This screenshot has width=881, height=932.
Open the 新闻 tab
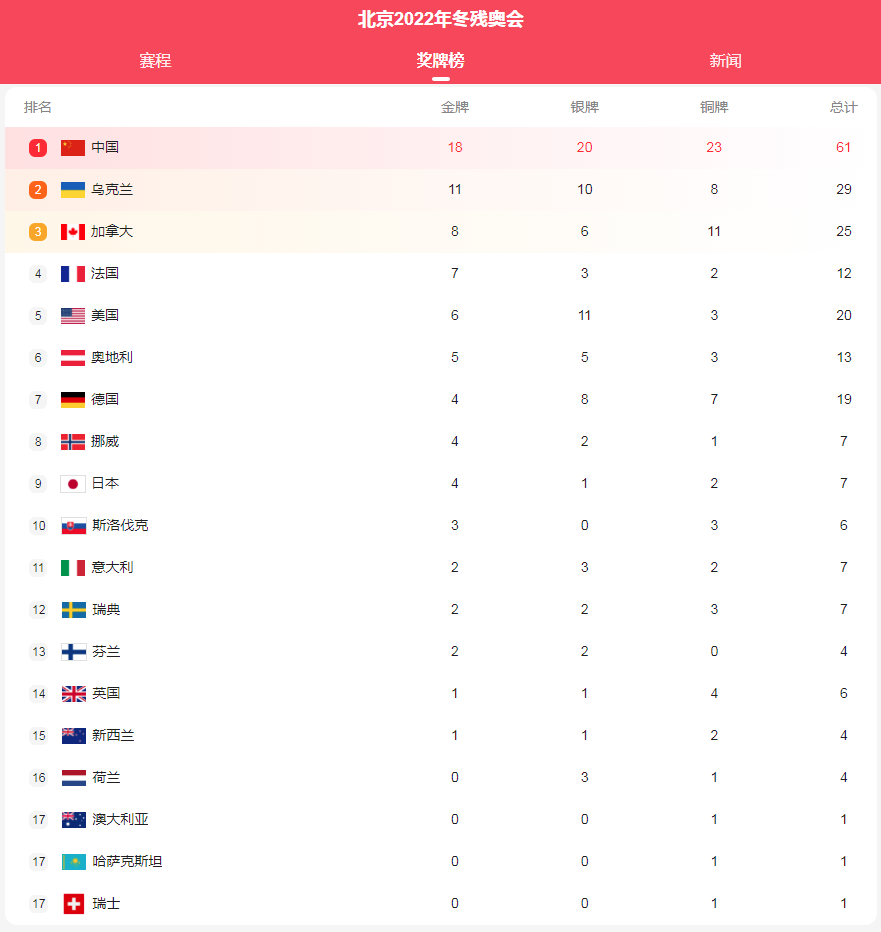click(725, 61)
